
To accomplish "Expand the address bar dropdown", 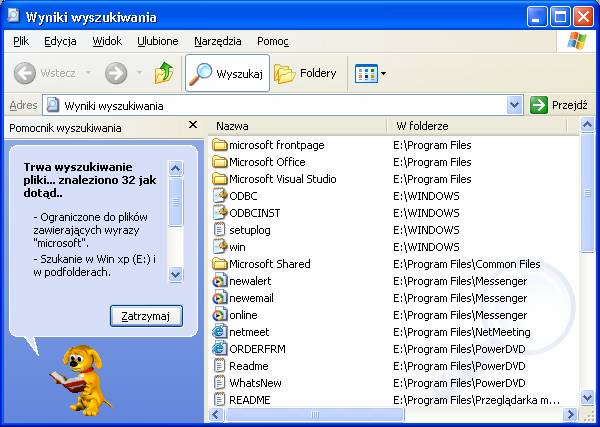I will (514, 105).
